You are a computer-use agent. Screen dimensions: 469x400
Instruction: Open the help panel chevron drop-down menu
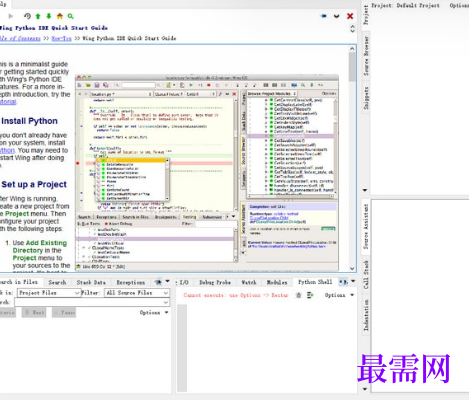click(x=337, y=16)
